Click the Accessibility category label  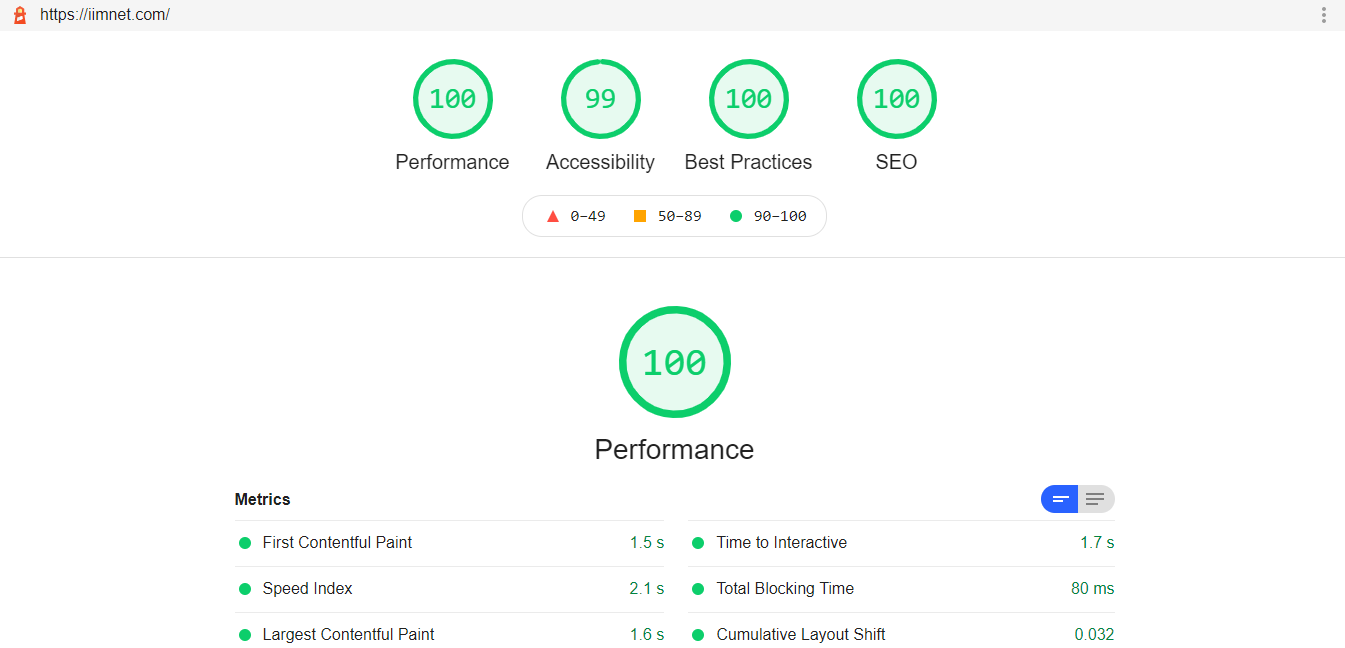coord(600,162)
